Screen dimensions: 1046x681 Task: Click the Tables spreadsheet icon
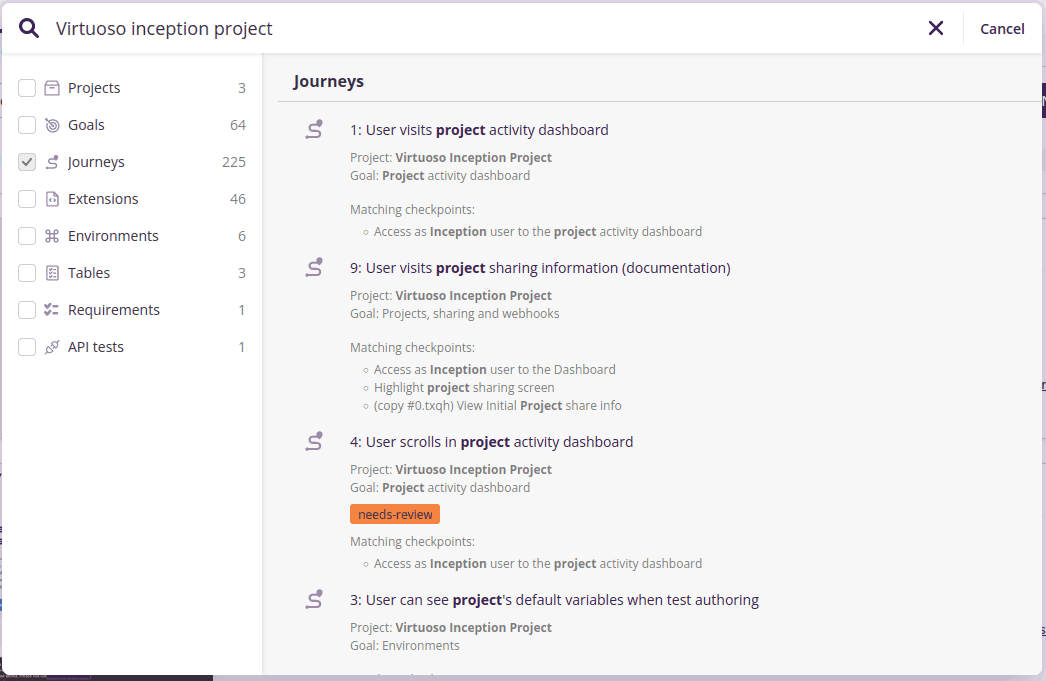53,273
